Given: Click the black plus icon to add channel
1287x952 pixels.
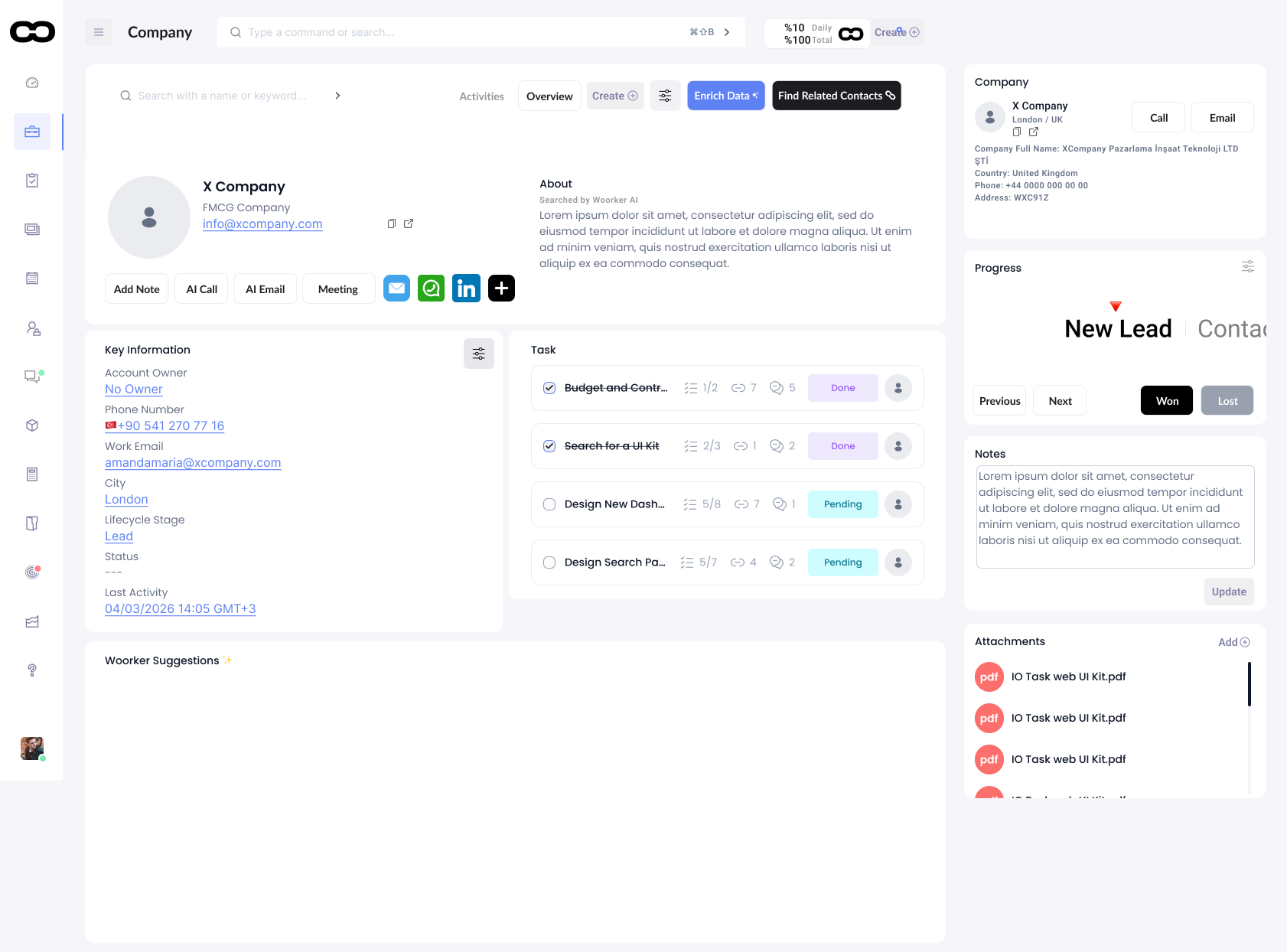Looking at the screenshot, I should [x=501, y=289].
